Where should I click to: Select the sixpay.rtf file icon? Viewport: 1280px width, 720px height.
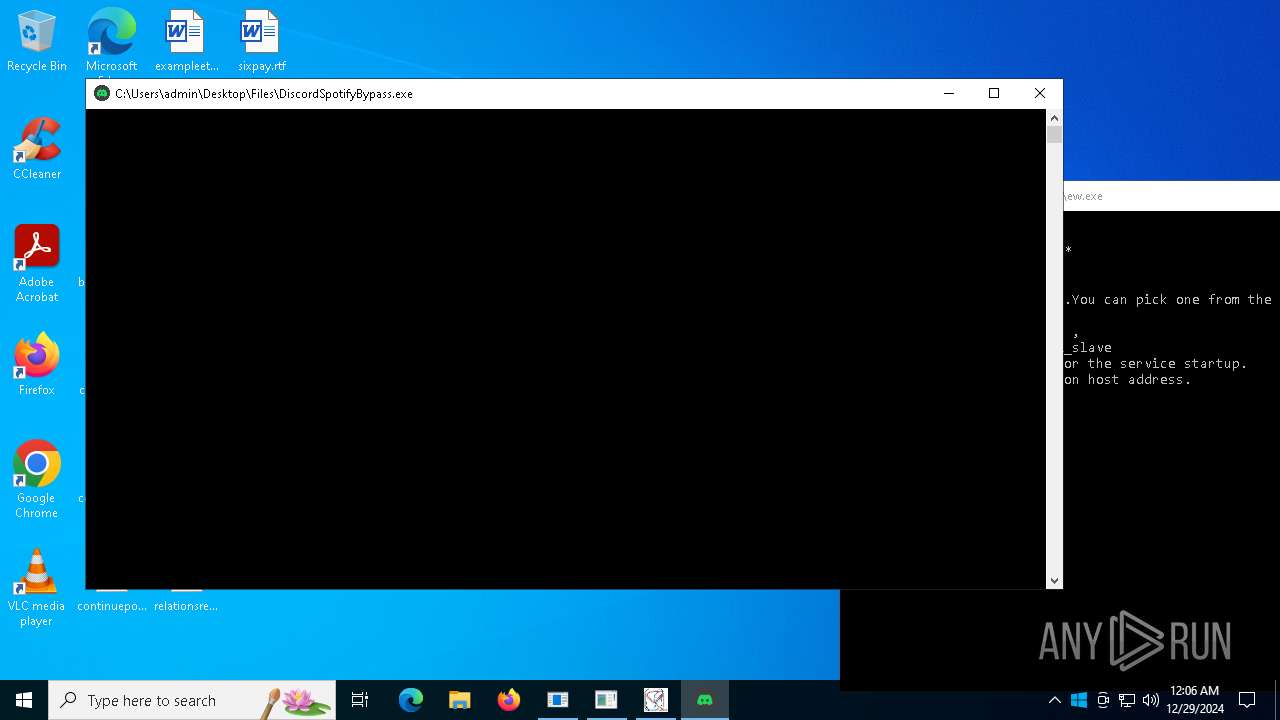click(x=261, y=42)
